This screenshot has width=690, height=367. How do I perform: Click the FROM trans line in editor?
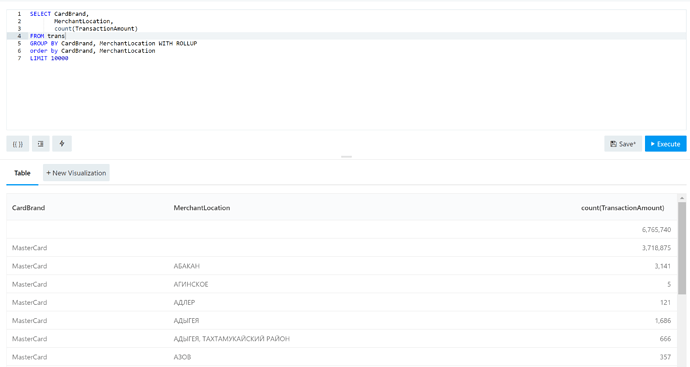click(48, 36)
